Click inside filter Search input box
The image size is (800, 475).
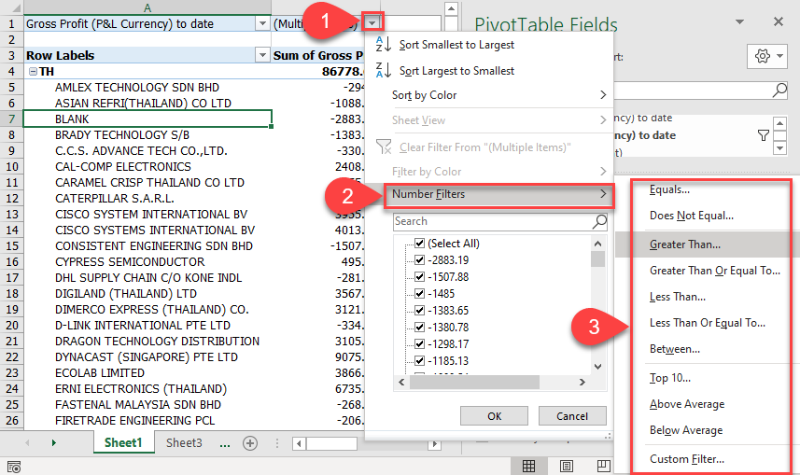click(490, 221)
